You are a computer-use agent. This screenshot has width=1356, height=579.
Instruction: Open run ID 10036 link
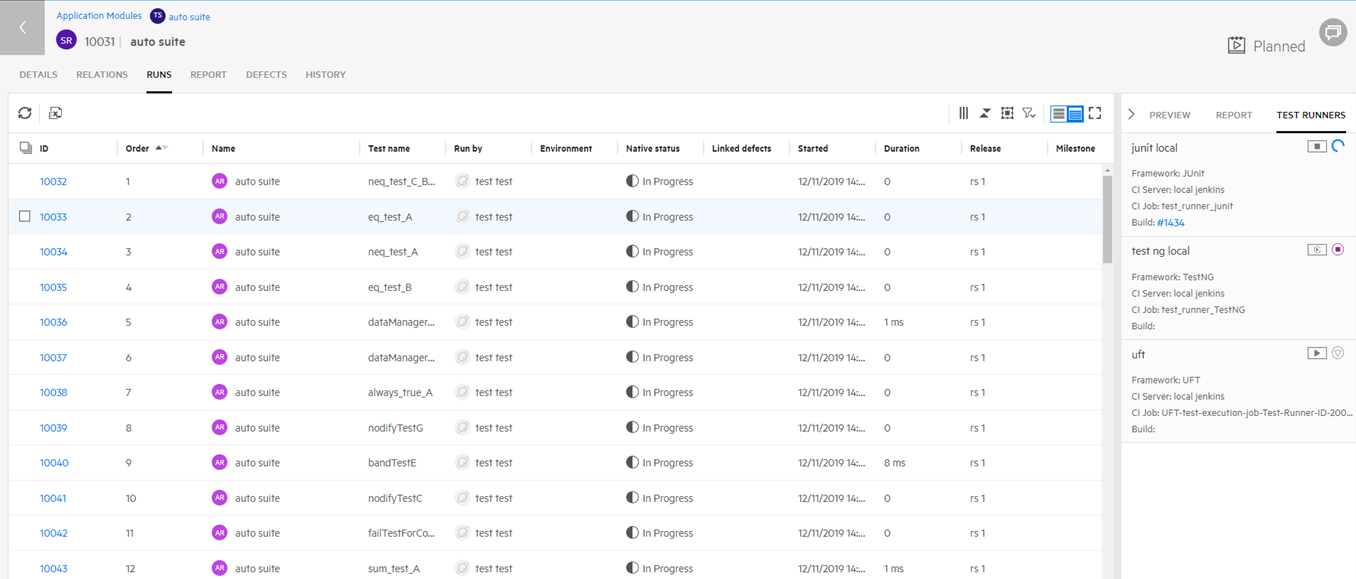53,322
